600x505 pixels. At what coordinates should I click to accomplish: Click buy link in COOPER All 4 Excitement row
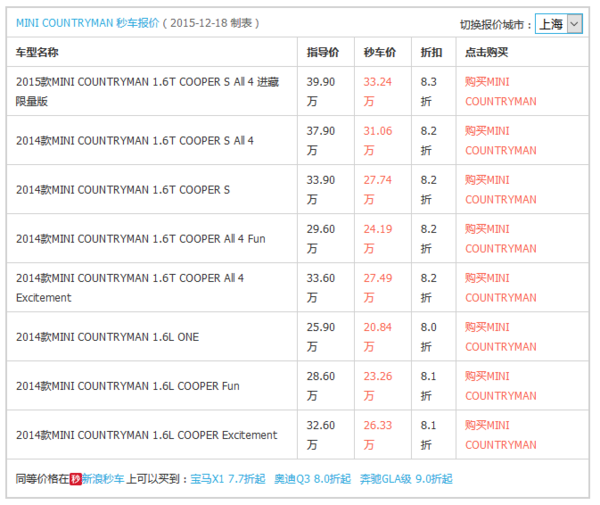[501, 288]
